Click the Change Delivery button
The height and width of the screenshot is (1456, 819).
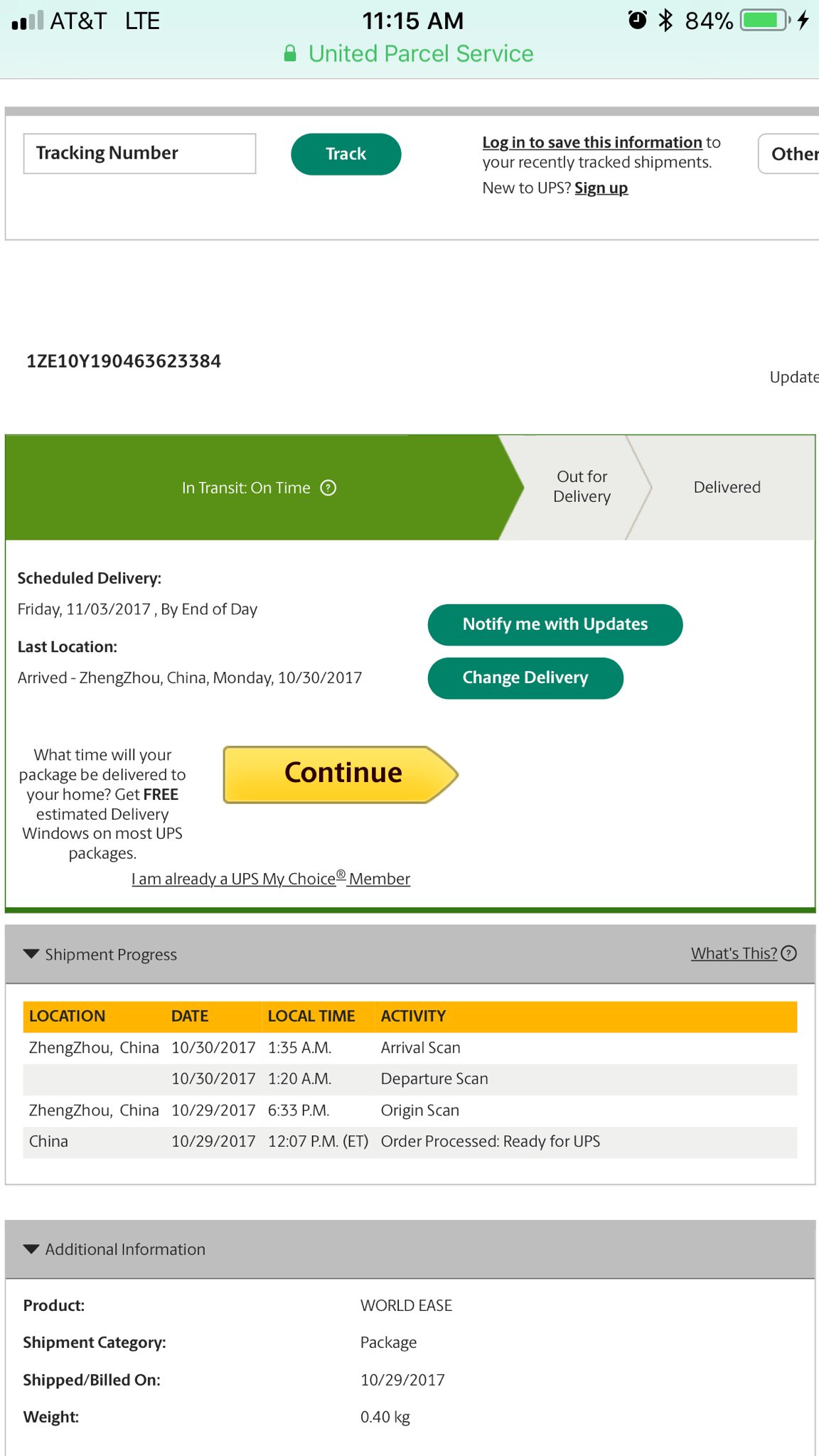point(525,678)
